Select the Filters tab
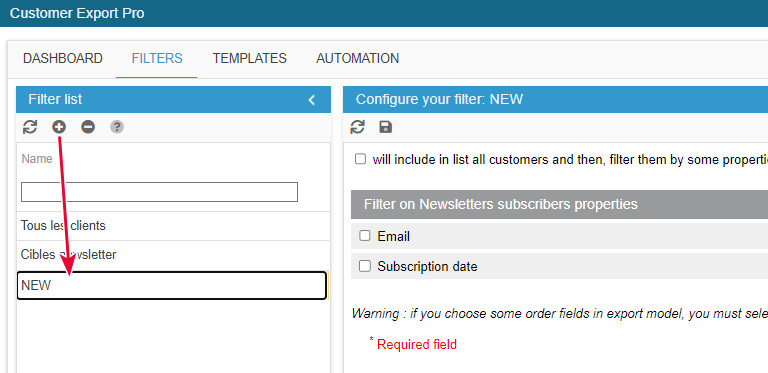This screenshot has height=373, width=768. (157, 58)
